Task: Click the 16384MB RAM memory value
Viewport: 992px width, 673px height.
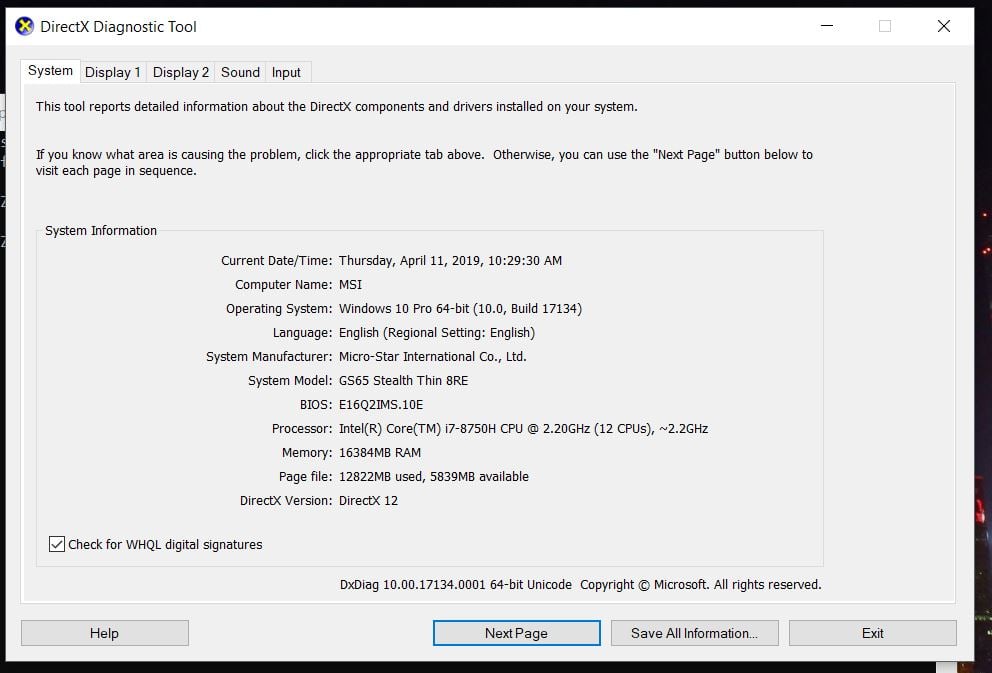Action: 380,453
